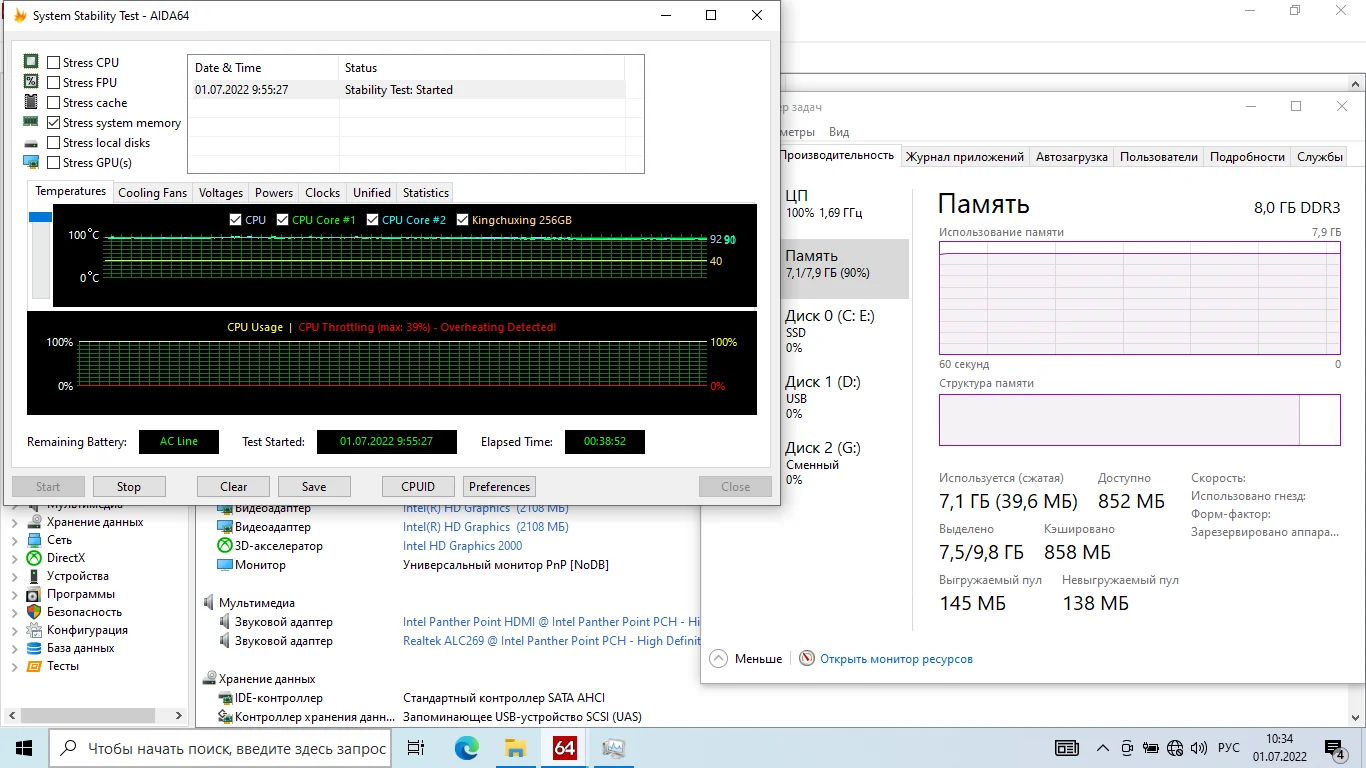The width and height of the screenshot is (1366, 768).
Task: Click the monitor icon beside Монитор
Action: [x=225, y=565]
